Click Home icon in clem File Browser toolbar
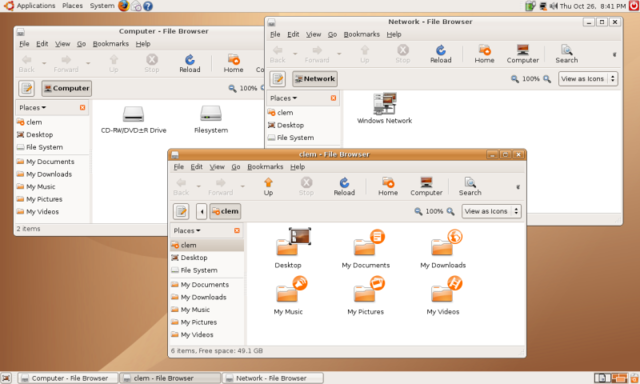 [388, 186]
